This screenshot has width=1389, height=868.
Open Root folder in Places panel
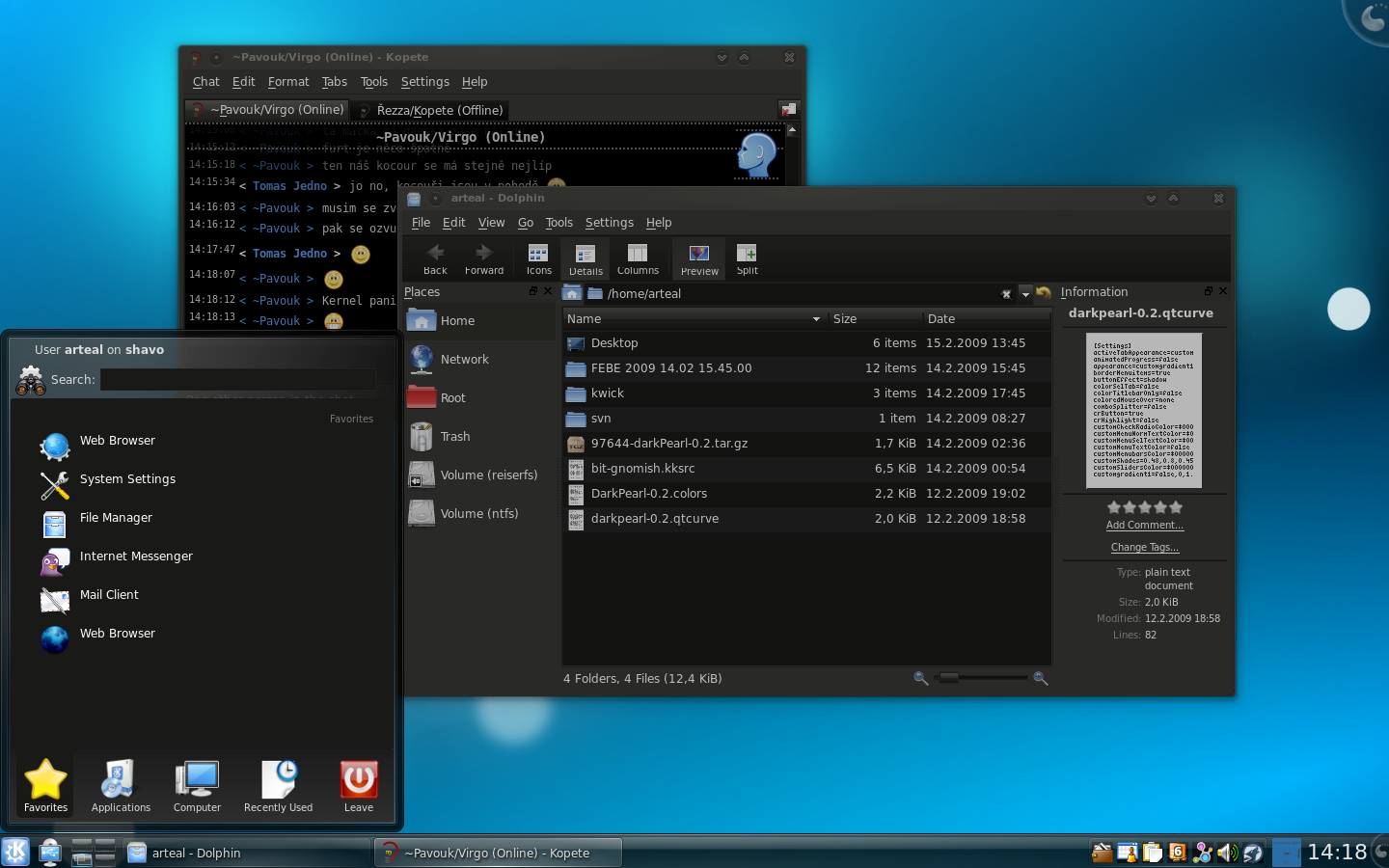point(479,397)
